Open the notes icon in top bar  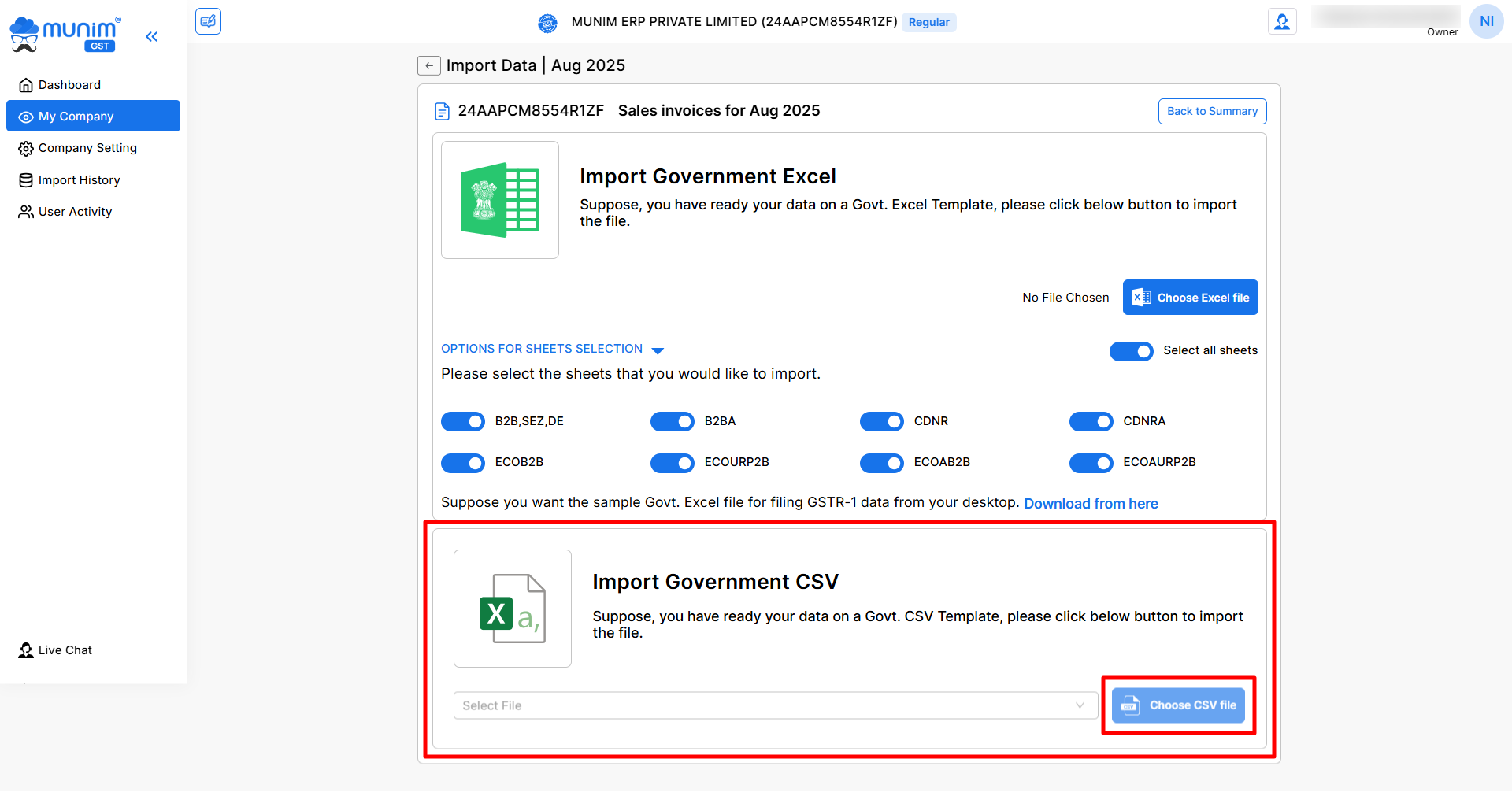208,21
